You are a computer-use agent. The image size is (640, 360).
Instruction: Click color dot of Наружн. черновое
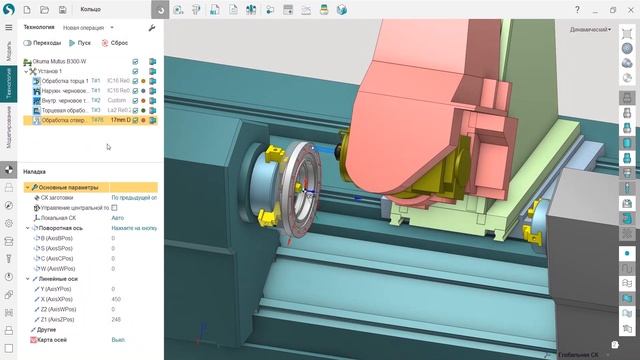143,91
